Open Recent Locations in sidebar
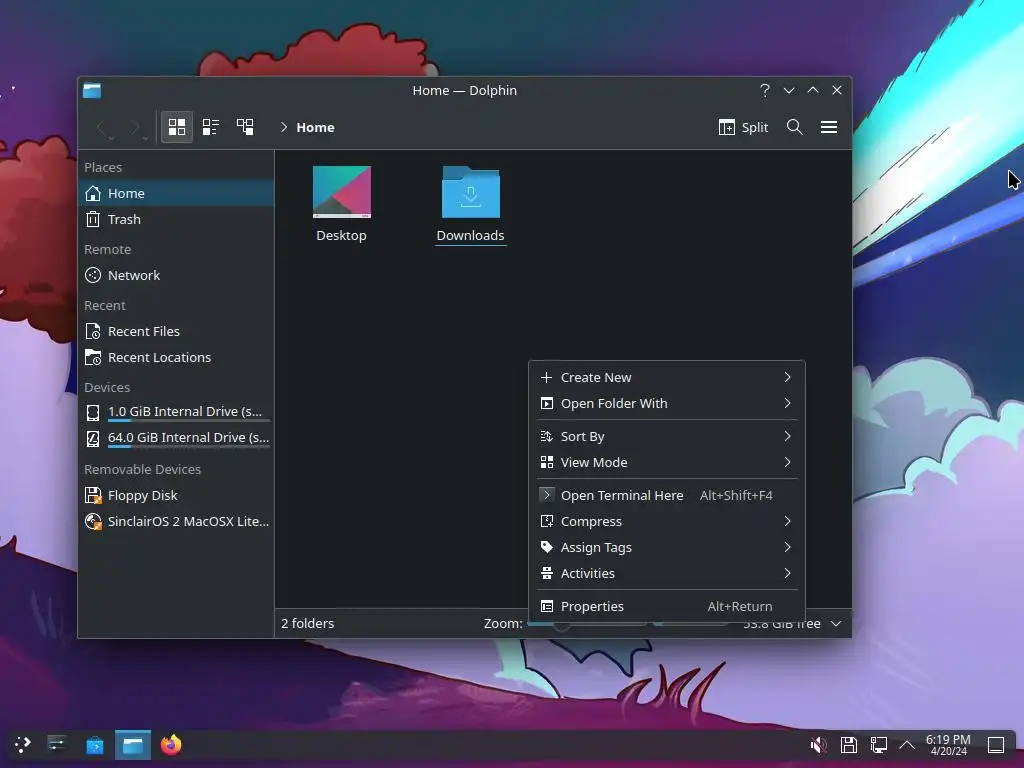1024x768 pixels. (176, 358)
